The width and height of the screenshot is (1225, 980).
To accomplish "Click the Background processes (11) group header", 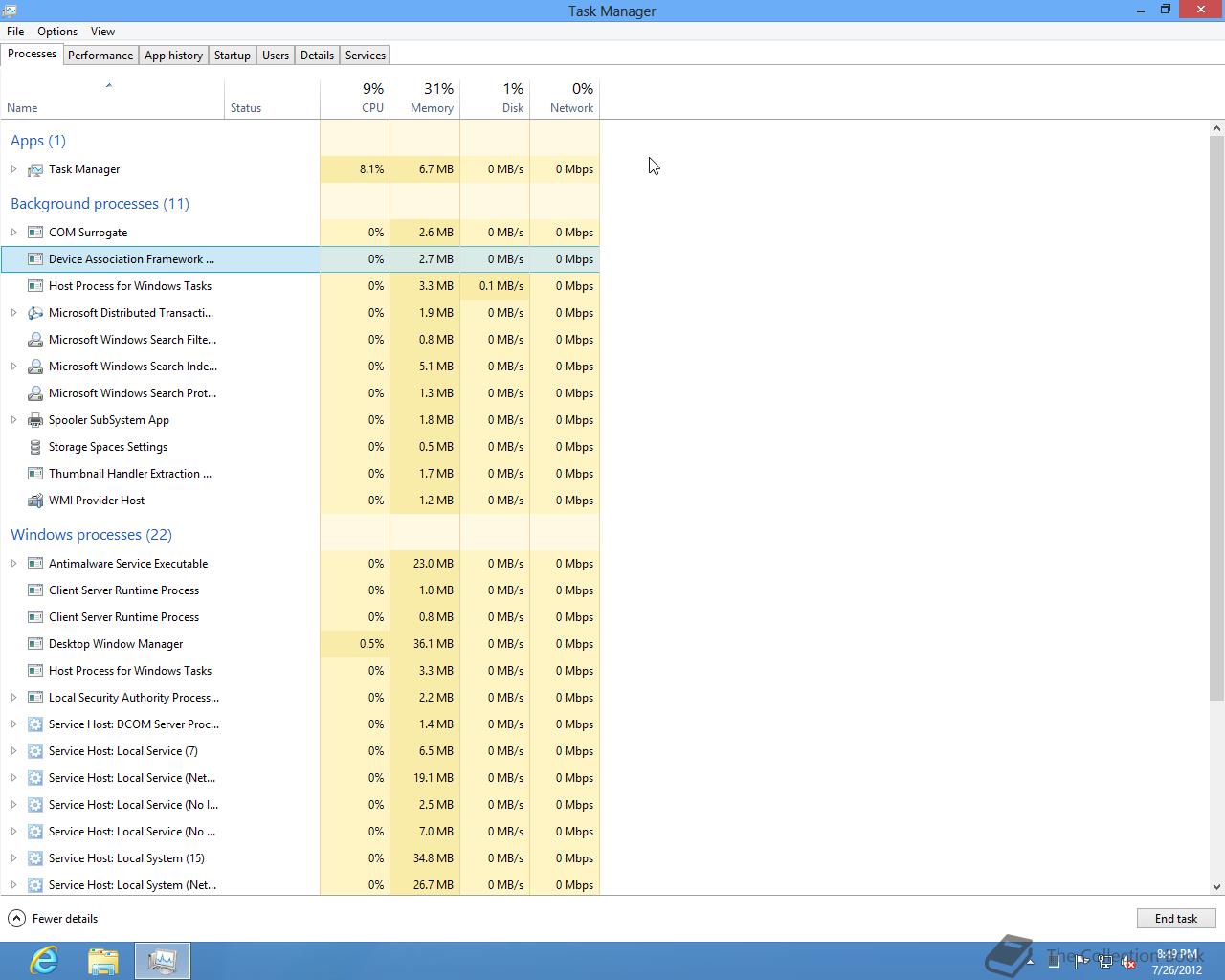I will (100, 204).
